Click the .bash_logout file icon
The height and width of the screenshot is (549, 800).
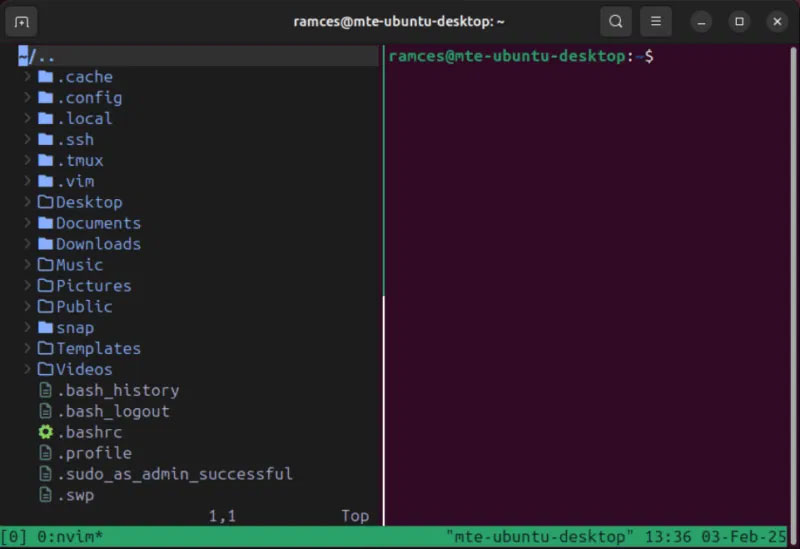[45, 411]
